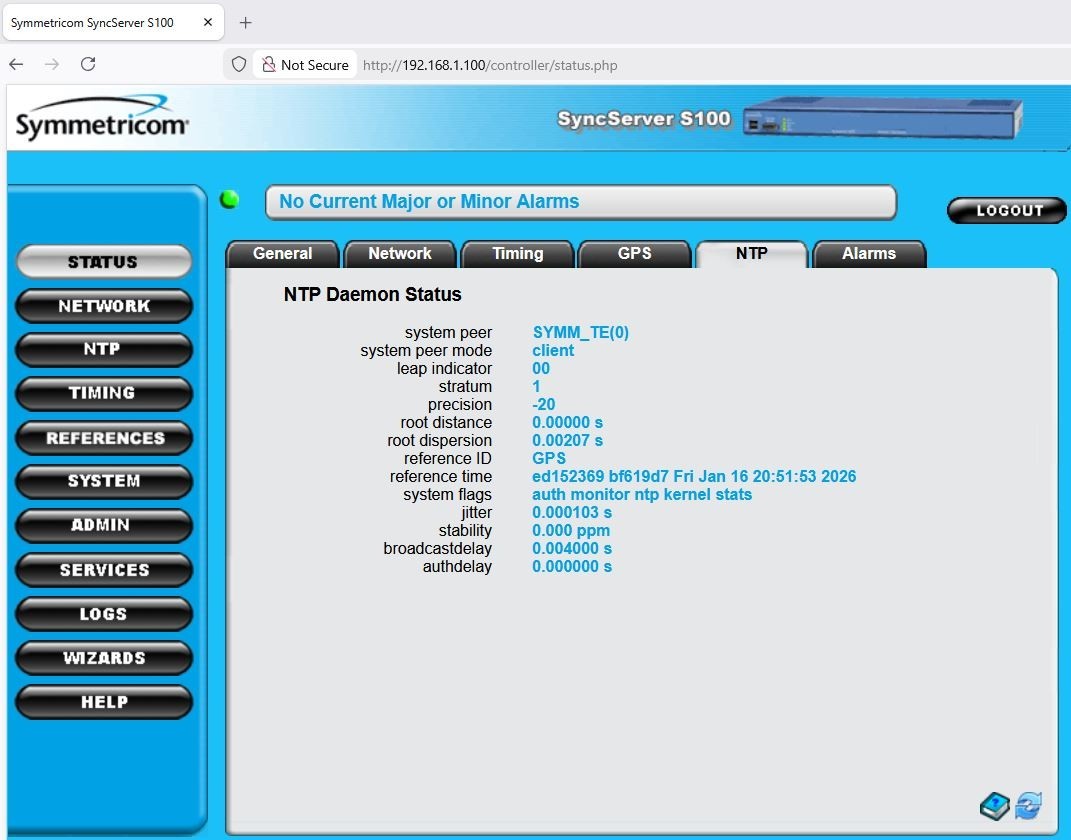Open the SERVICES sidebar section
The height and width of the screenshot is (840, 1071).
click(104, 570)
